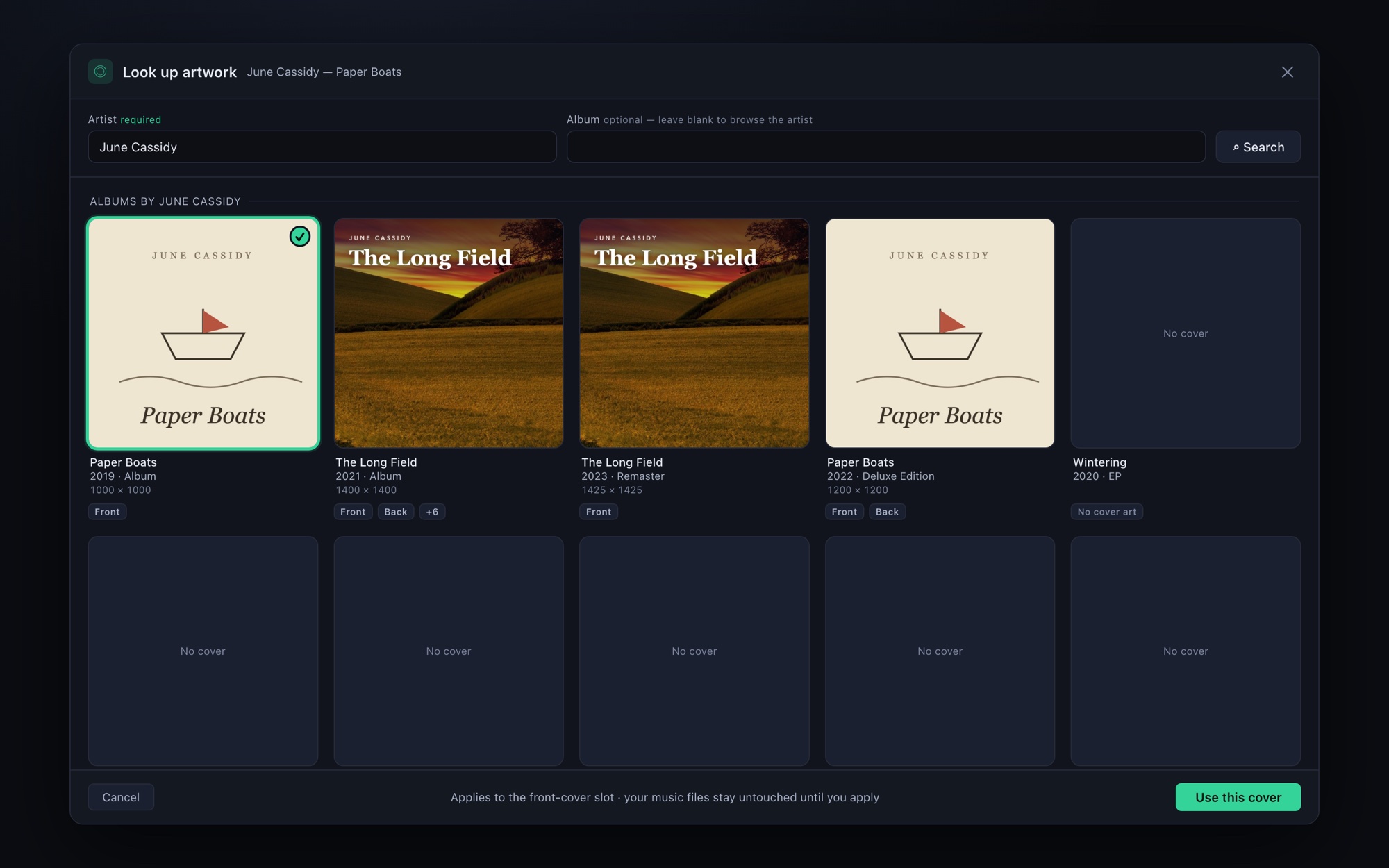Click the green checkmark on Paper Boats 2019 cover
The height and width of the screenshot is (868, 1389).
(300, 237)
